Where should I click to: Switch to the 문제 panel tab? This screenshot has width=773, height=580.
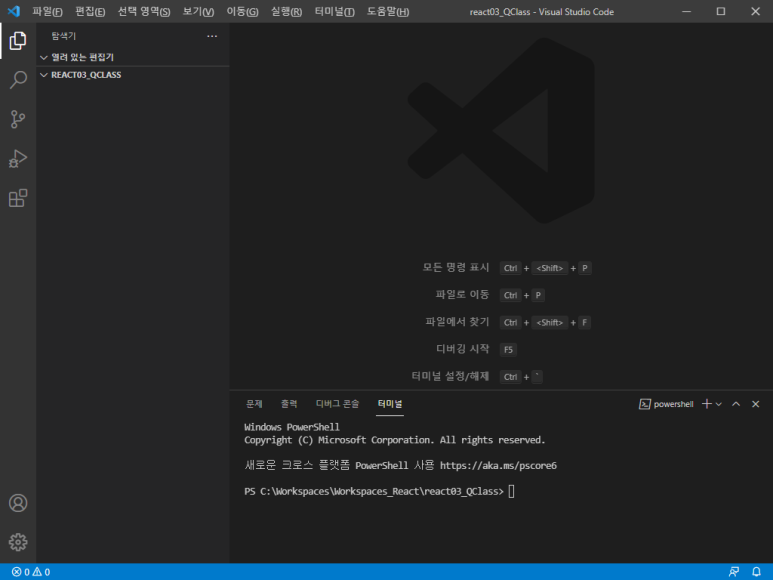(x=254, y=404)
